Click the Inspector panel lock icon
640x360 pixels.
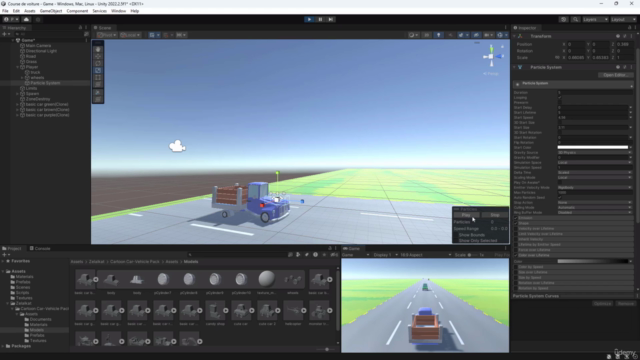coord(629,28)
